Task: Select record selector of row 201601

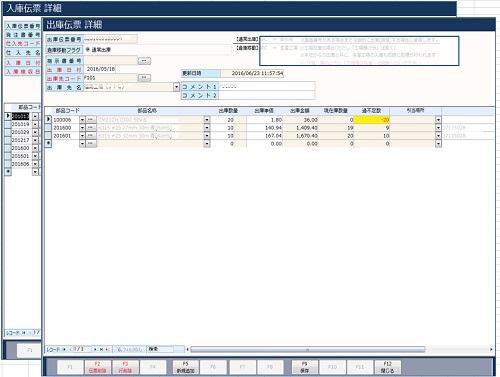Action: pyautogui.click(x=48, y=136)
